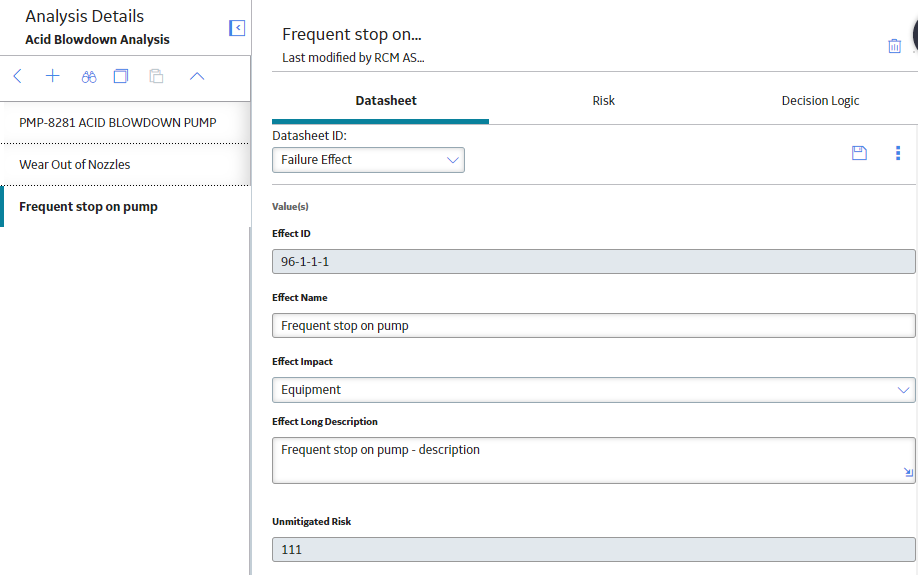Click the copy icon

(x=121, y=76)
